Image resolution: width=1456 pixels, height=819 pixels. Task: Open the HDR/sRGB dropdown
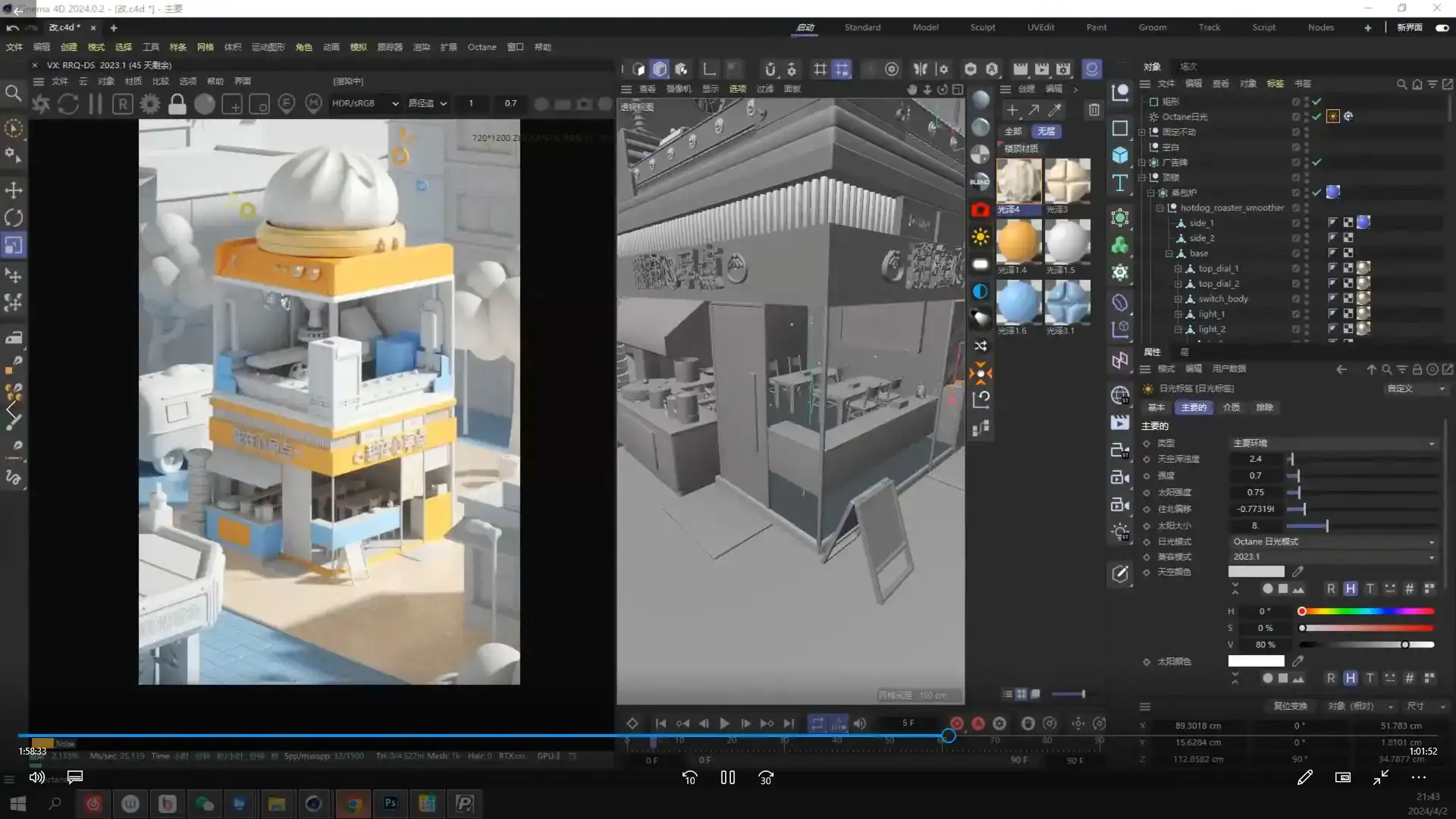coord(365,103)
